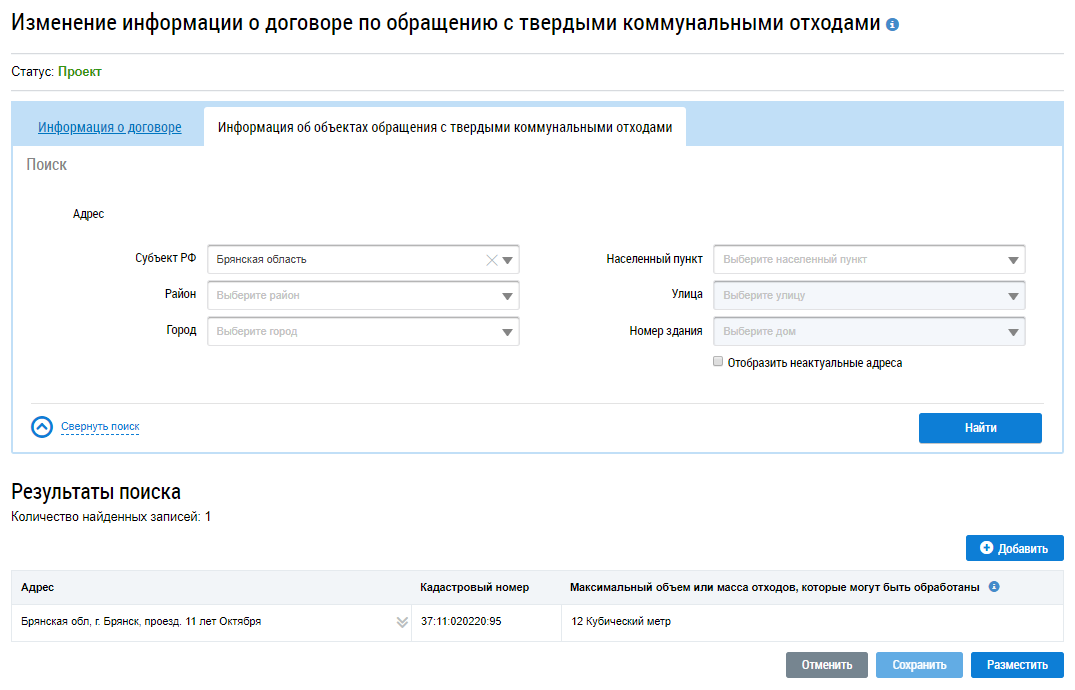1075x690 pixels.
Task: Enable Отобразить неактуальные адреса checkbox
Action: (718, 363)
